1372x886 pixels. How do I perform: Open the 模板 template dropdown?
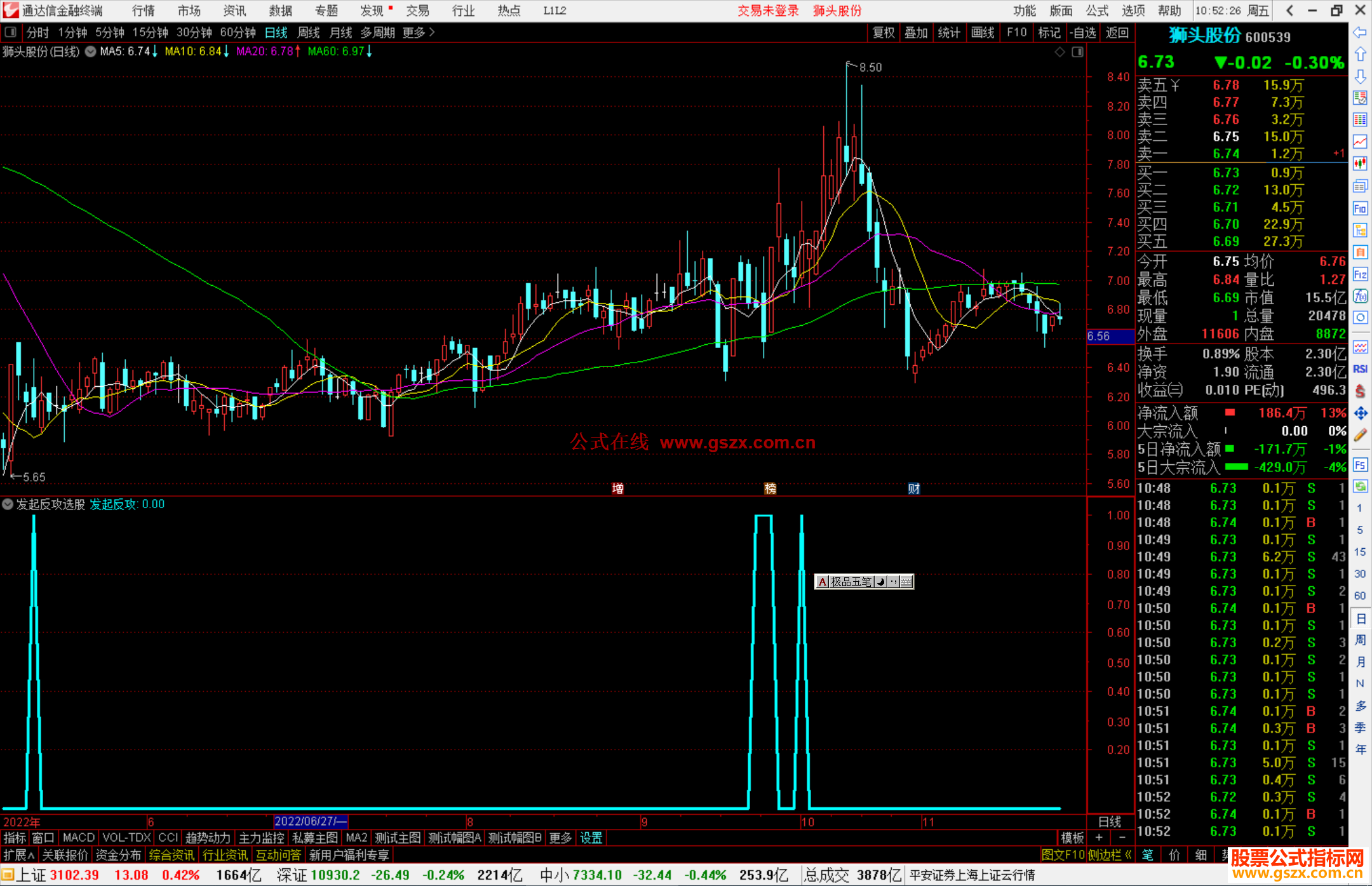coord(1072,838)
